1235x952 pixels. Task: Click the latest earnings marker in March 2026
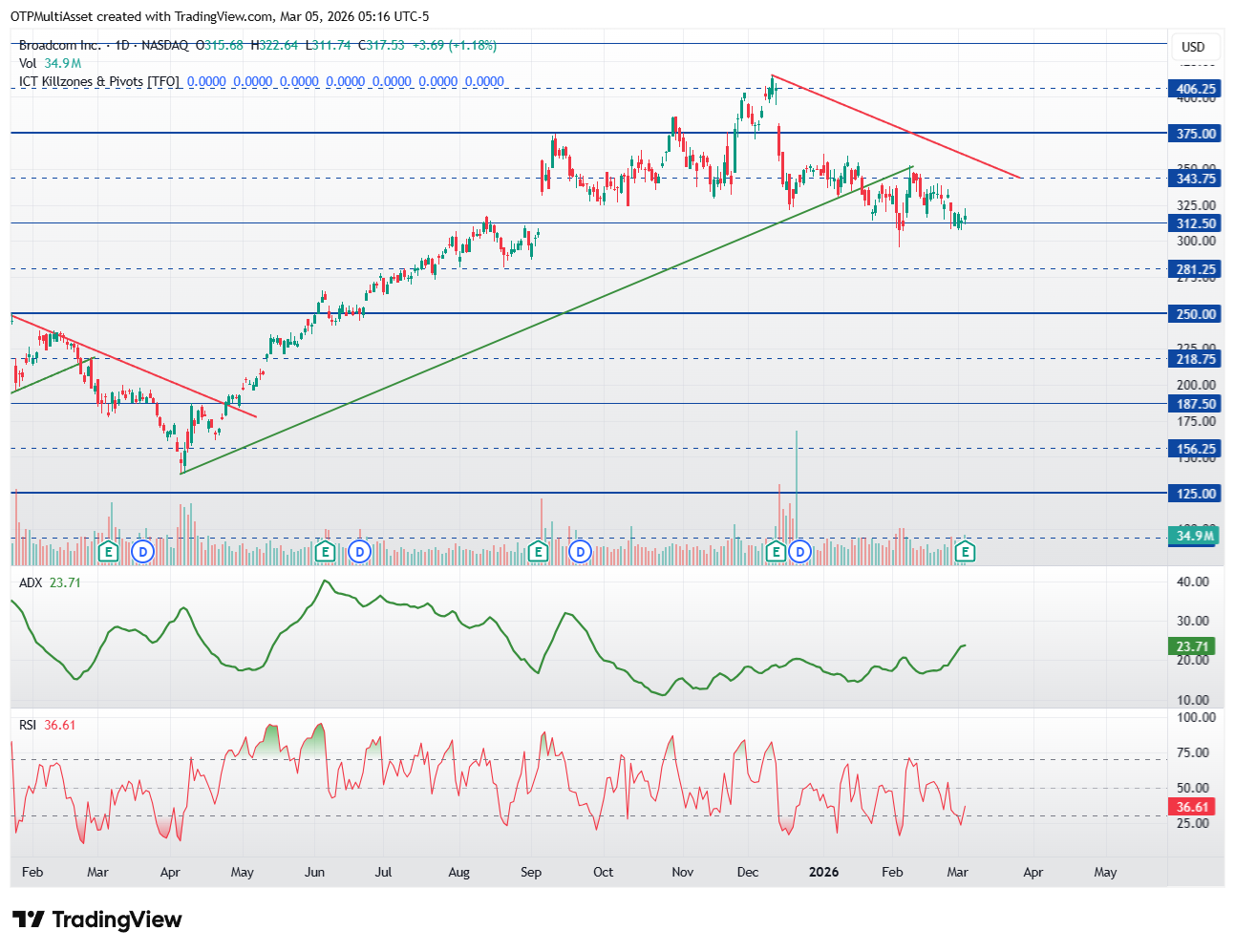point(966,551)
